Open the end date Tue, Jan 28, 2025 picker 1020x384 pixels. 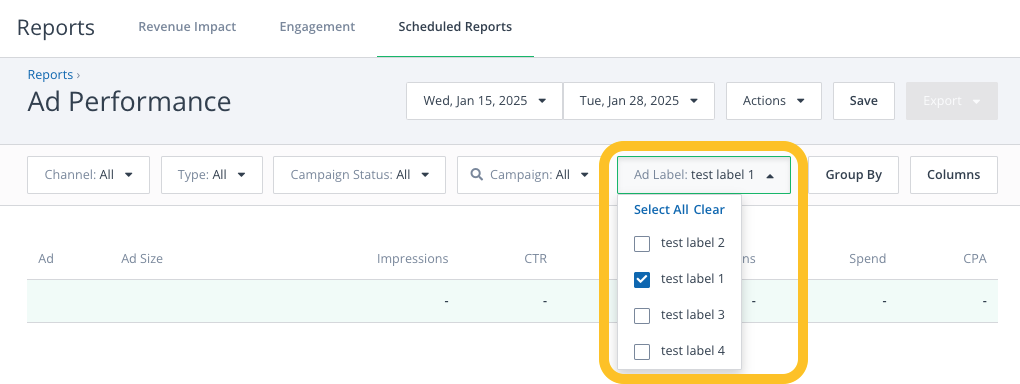[639, 101]
